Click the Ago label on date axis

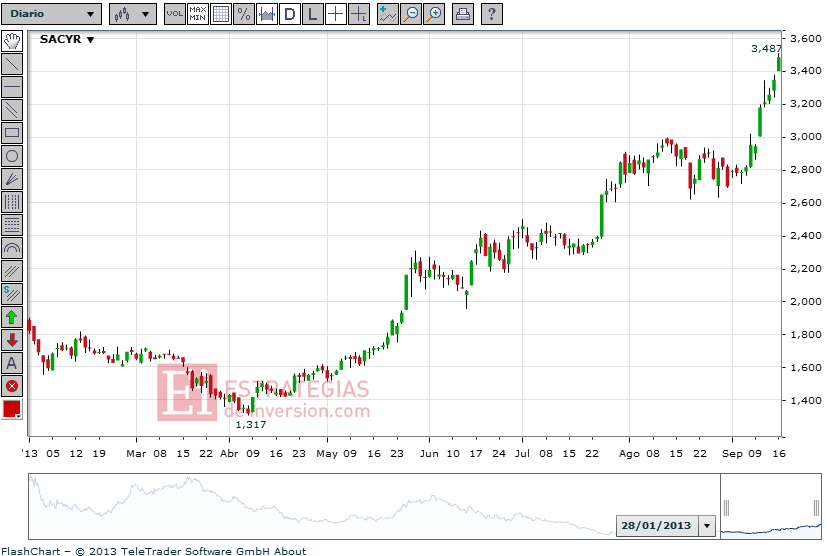629,454
